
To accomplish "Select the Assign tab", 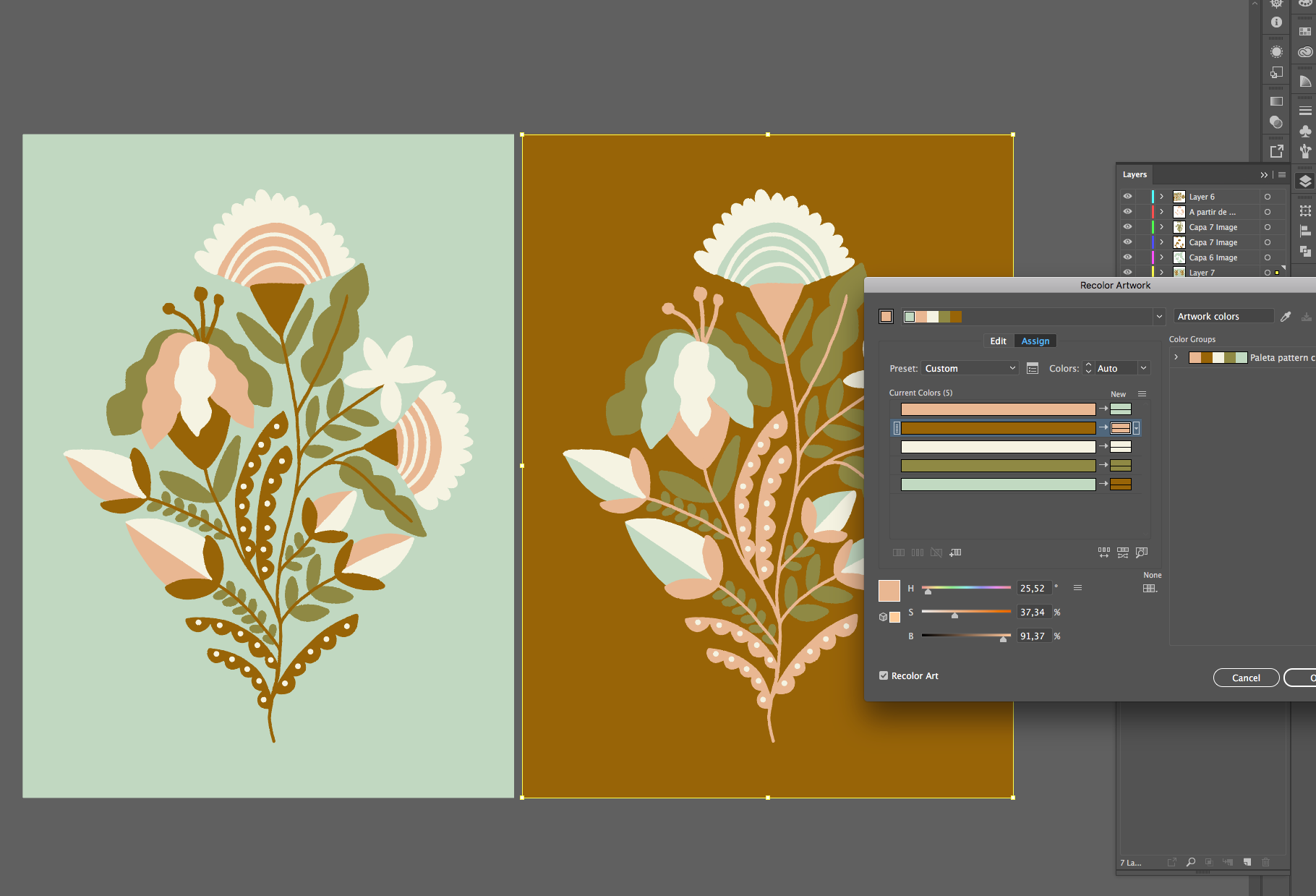I will pos(1035,341).
